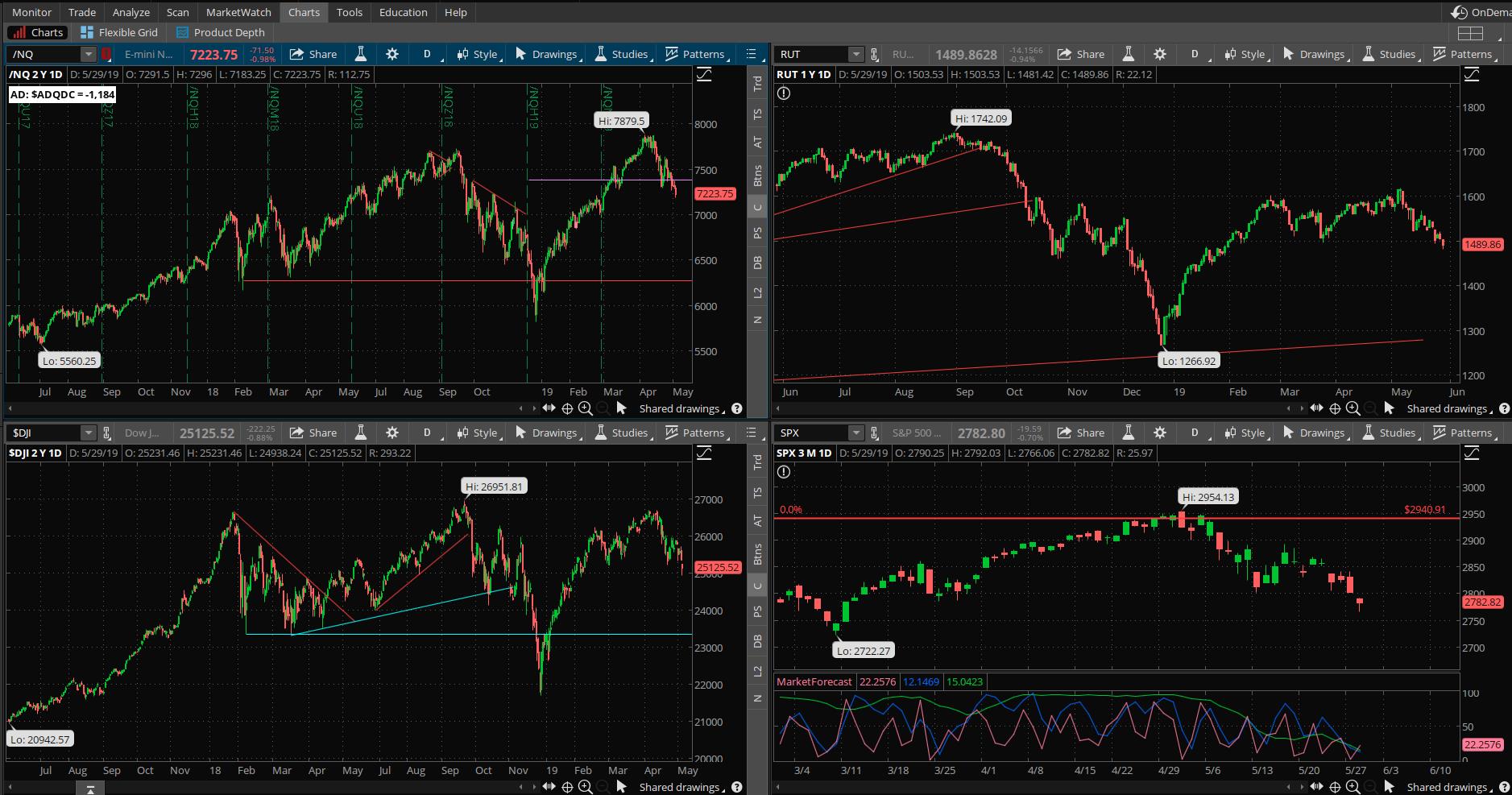1512x795 pixels.
Task: Click pointer cursor tool under $DJI chart
Action: pos(621,787)
